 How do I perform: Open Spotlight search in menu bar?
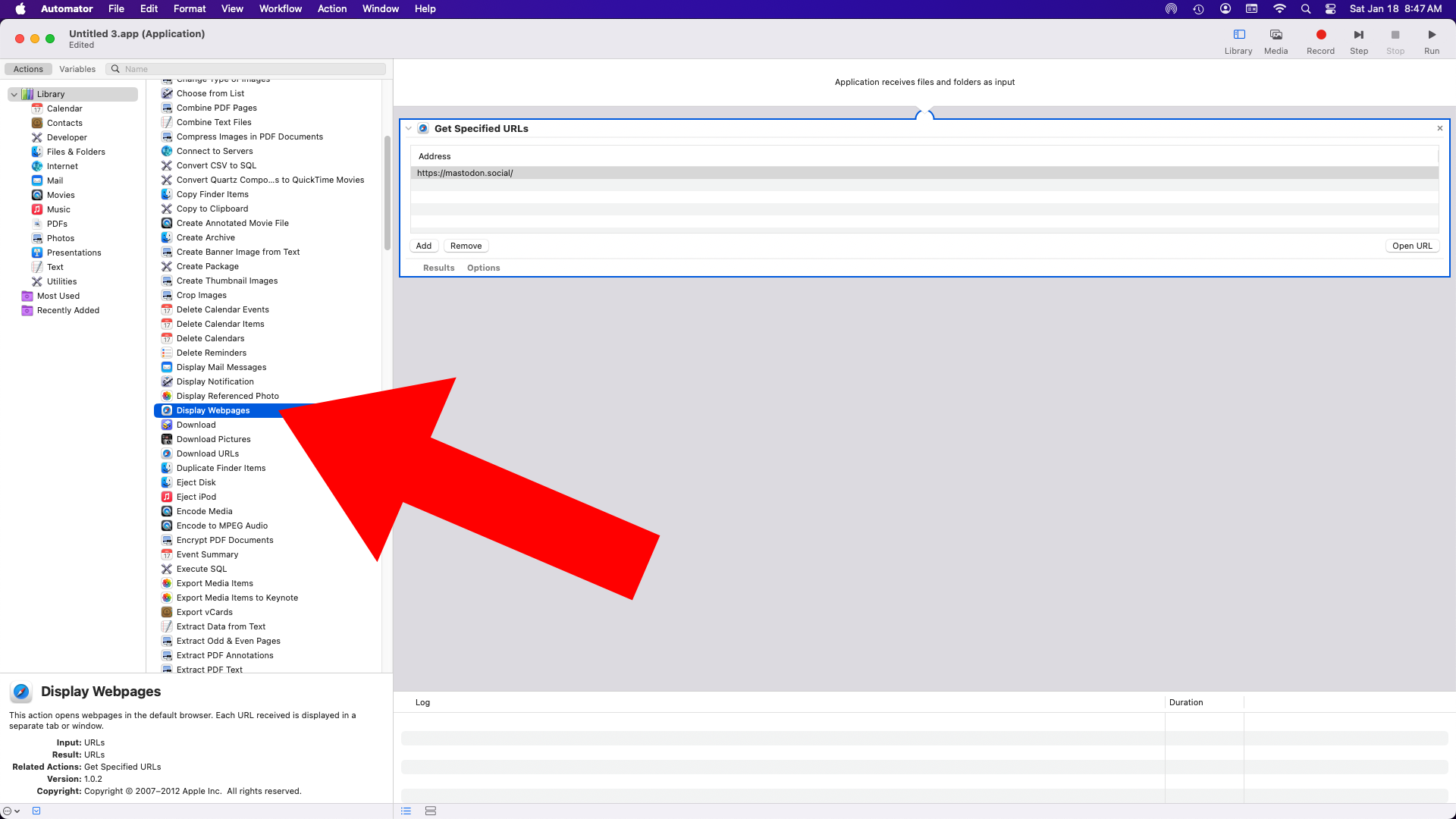tap(1305, 9)
